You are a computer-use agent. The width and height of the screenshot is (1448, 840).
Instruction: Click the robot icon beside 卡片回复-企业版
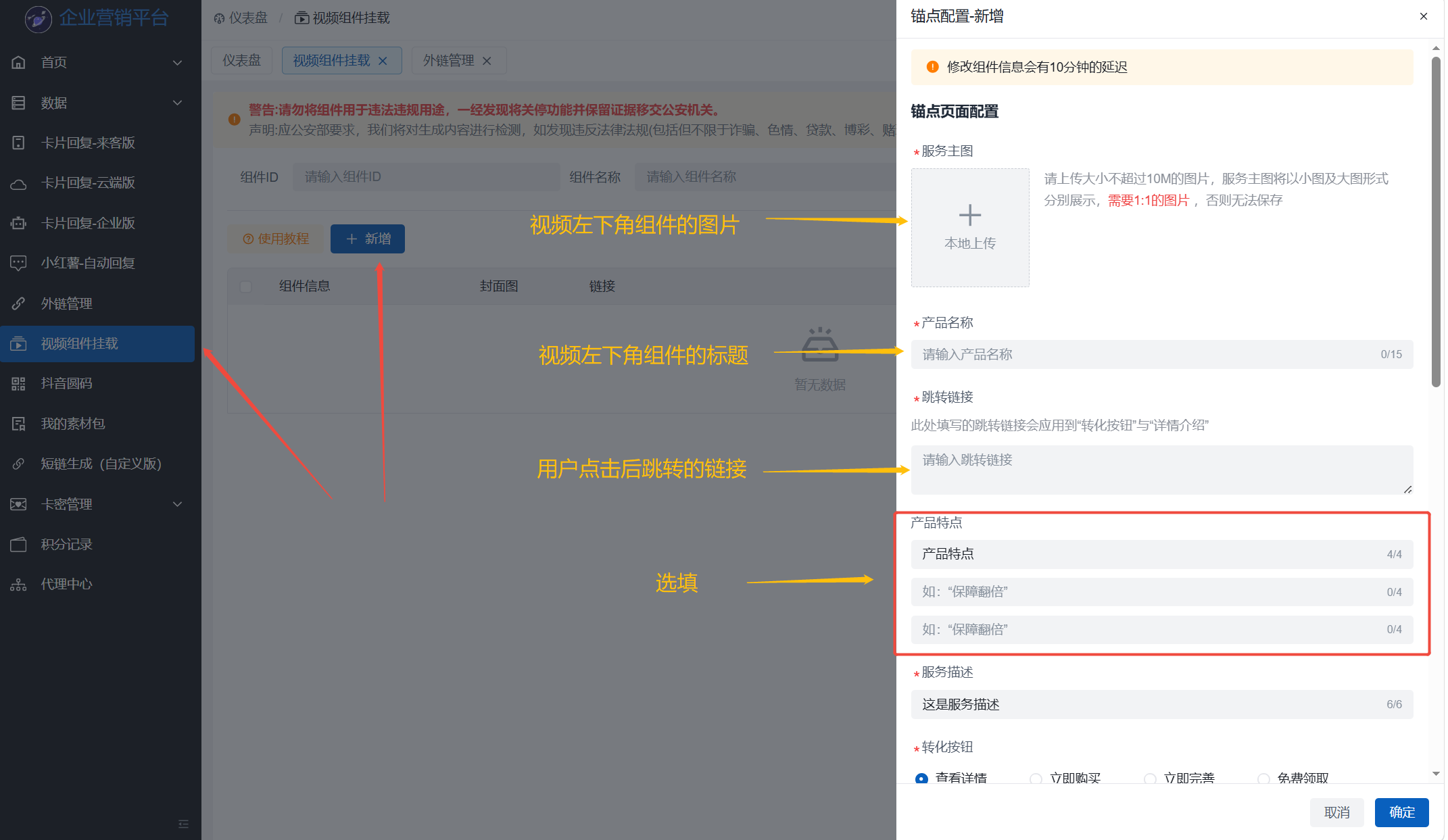click(18, 223)
